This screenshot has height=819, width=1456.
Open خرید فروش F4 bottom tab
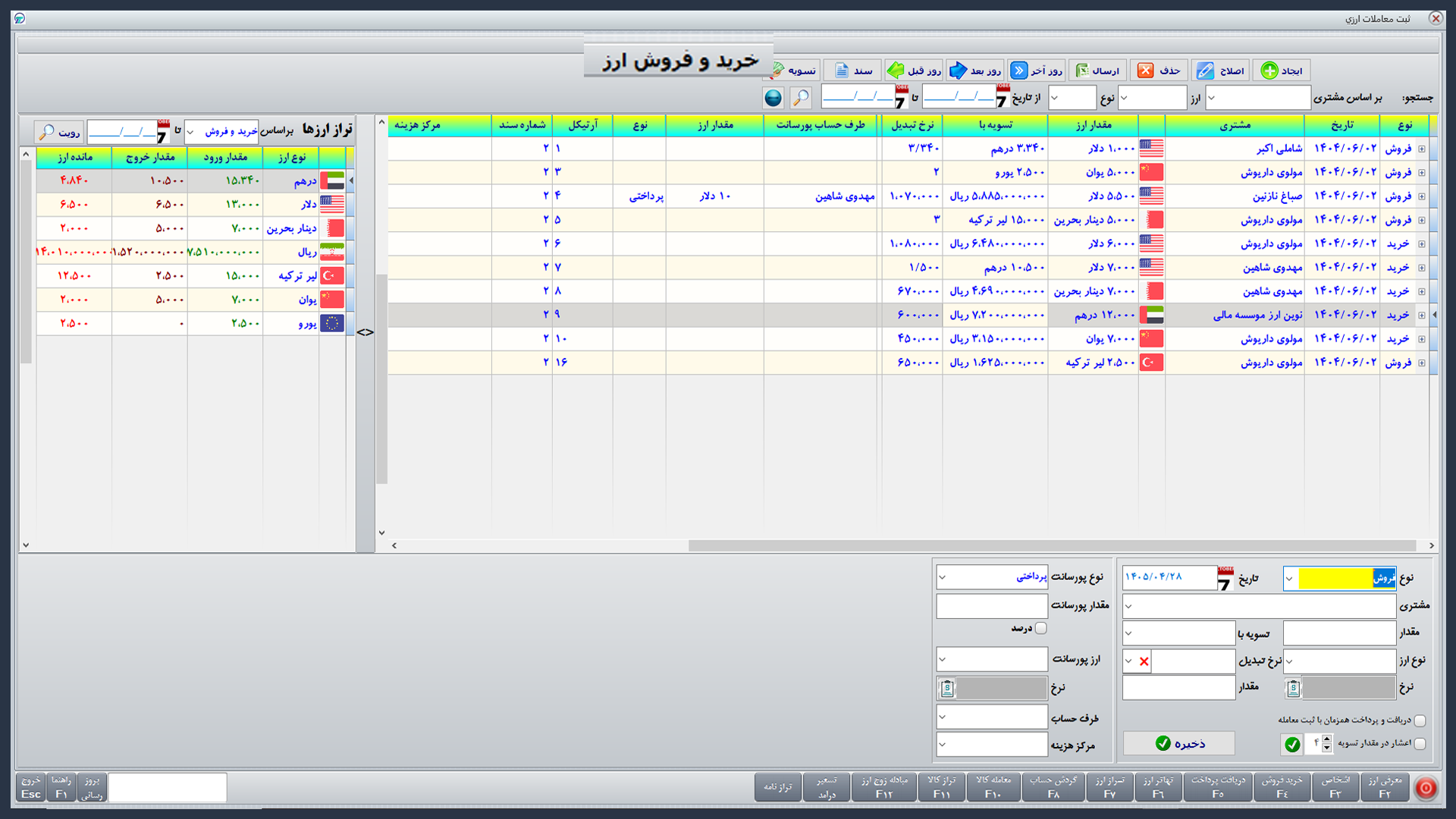[x=1282, y=786]
